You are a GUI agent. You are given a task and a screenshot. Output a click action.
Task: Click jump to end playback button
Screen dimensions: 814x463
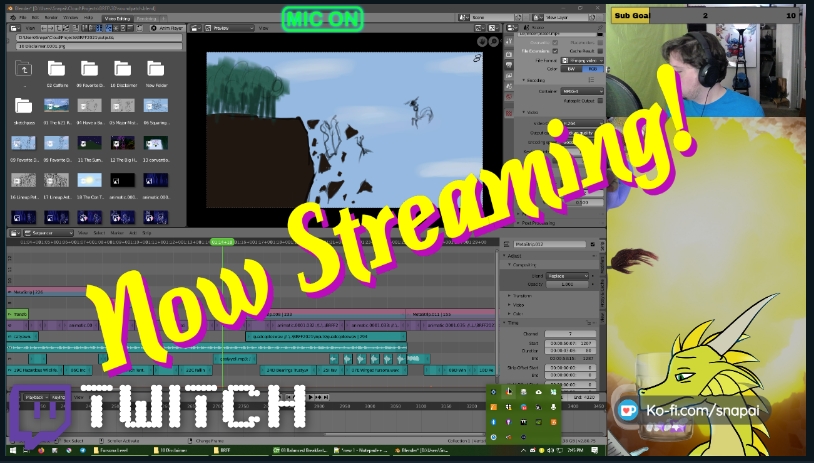326,397
